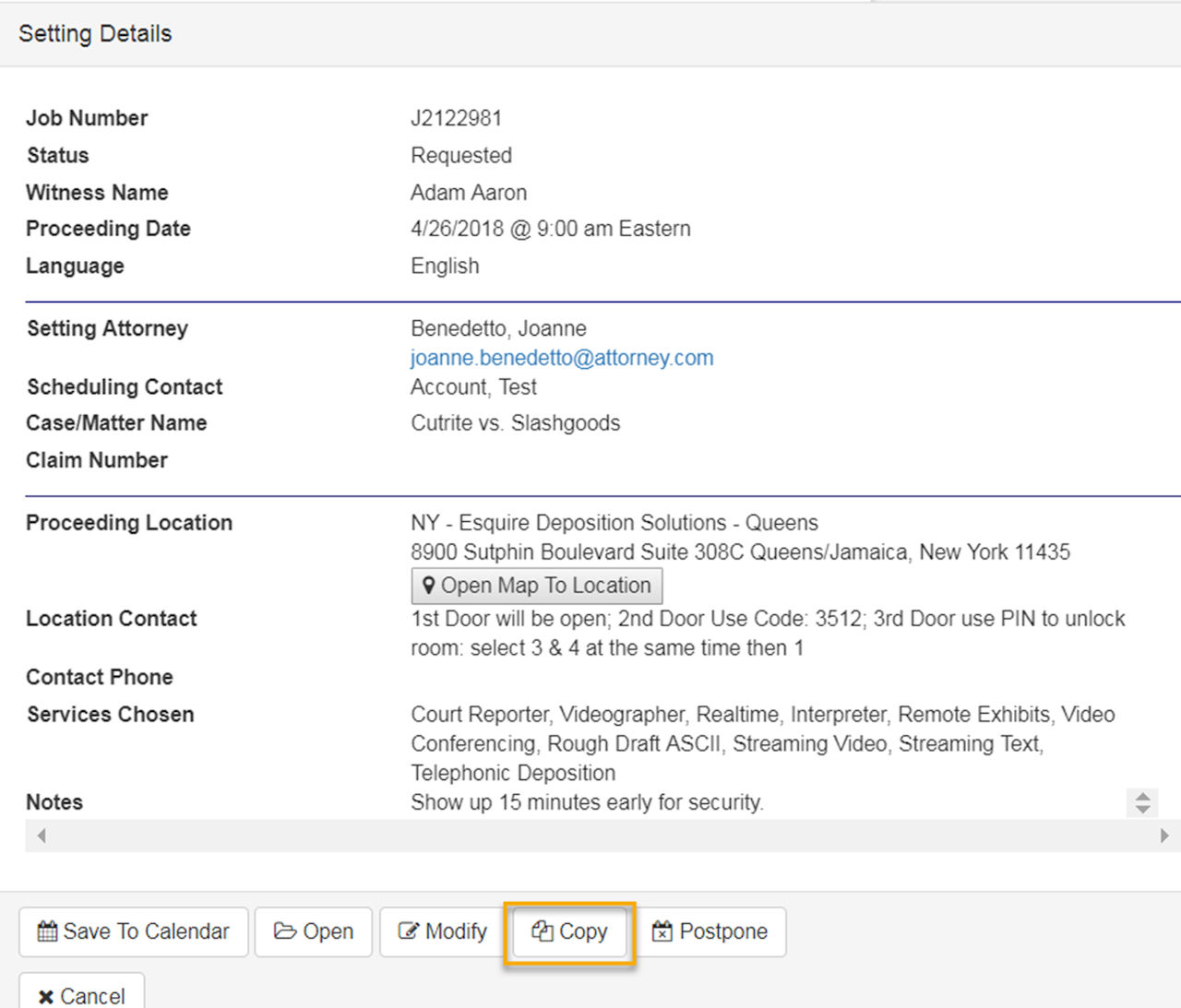The width and height of the screenshot is (1181, 1008).
Task: Click the folder icon on the Open button
Action: click(x=284, y=931)
